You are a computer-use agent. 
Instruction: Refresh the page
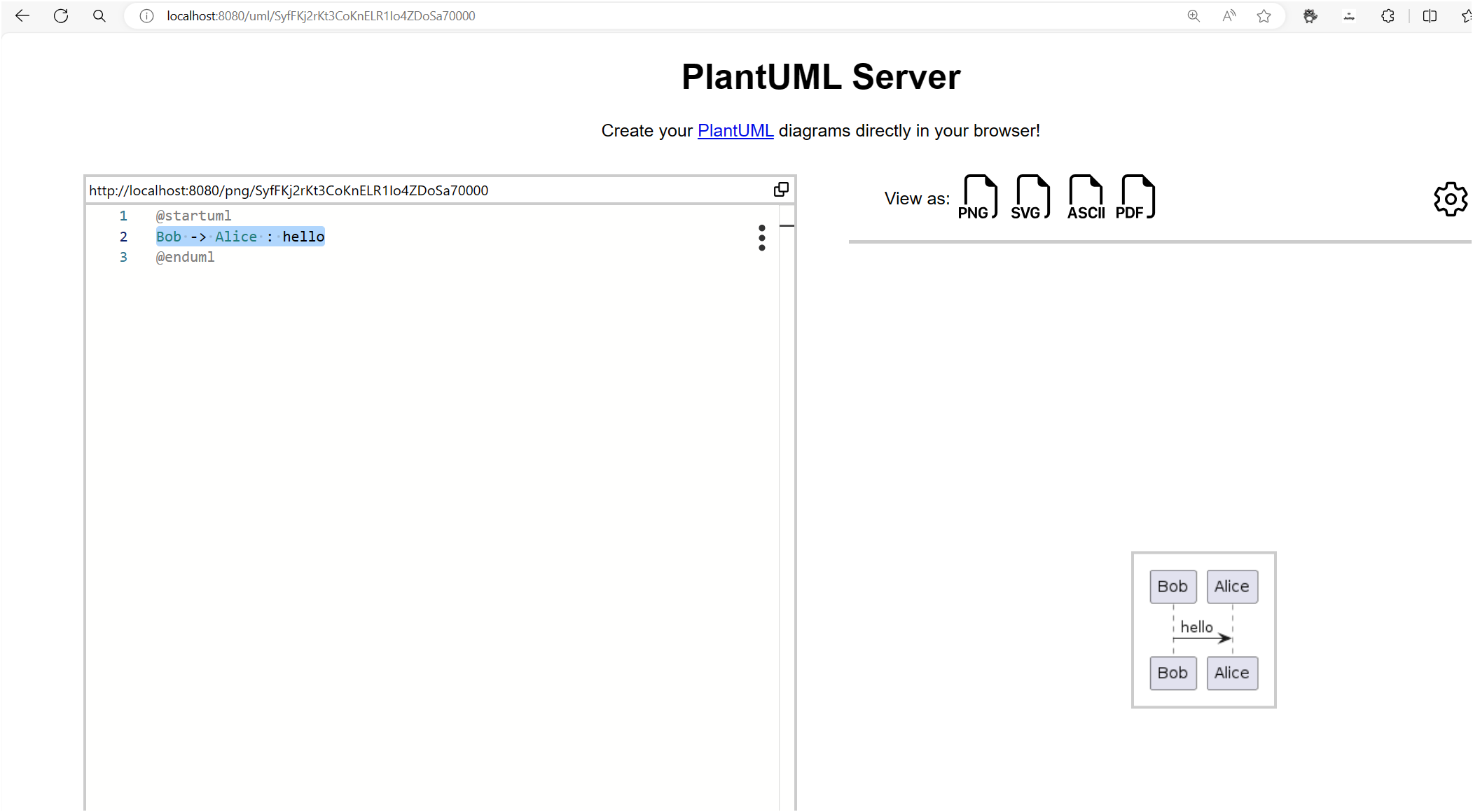pos(61,16)
